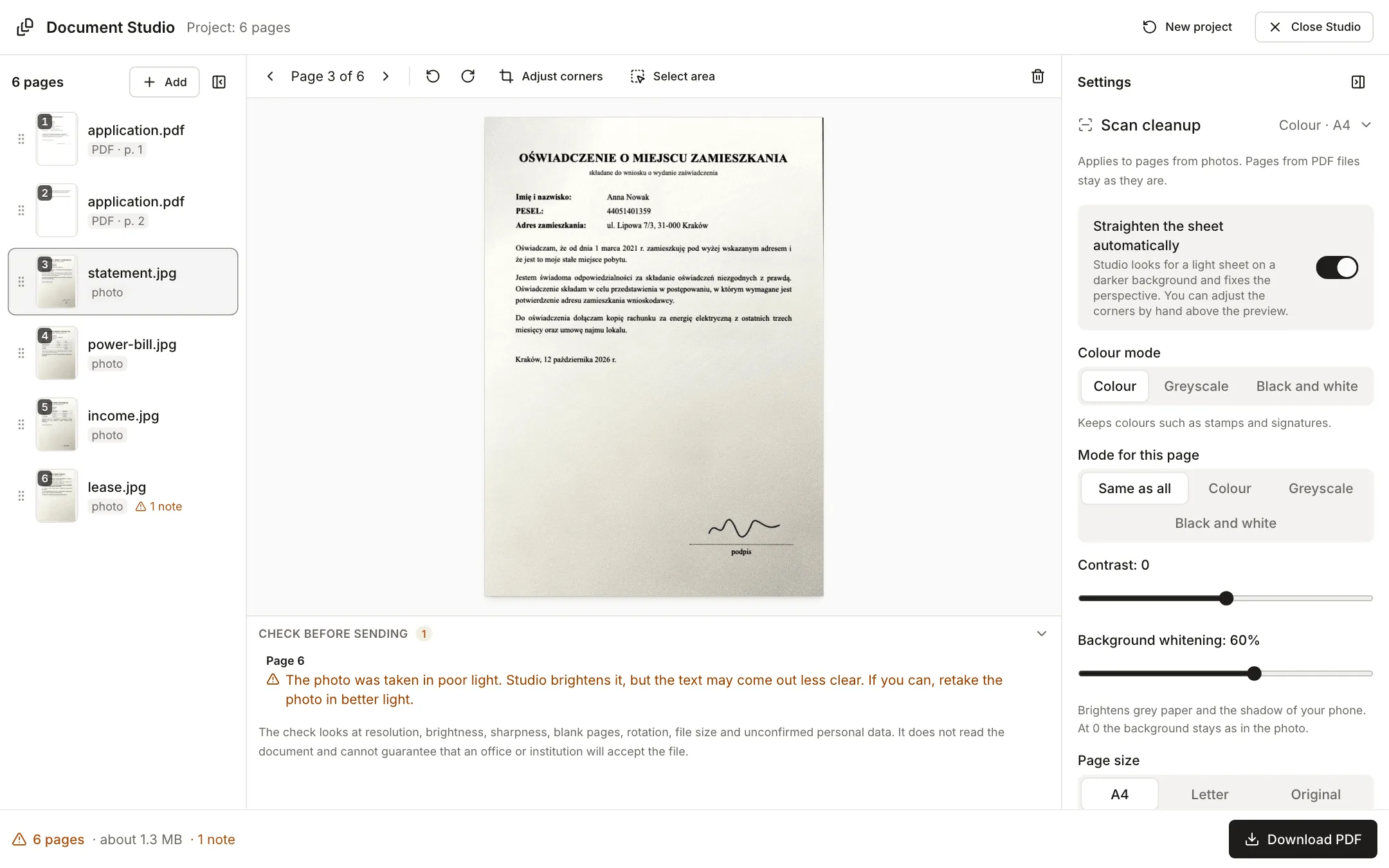1389x868 pixels.
Task: Select Original page size
Action: click(x=1316, y=795)
